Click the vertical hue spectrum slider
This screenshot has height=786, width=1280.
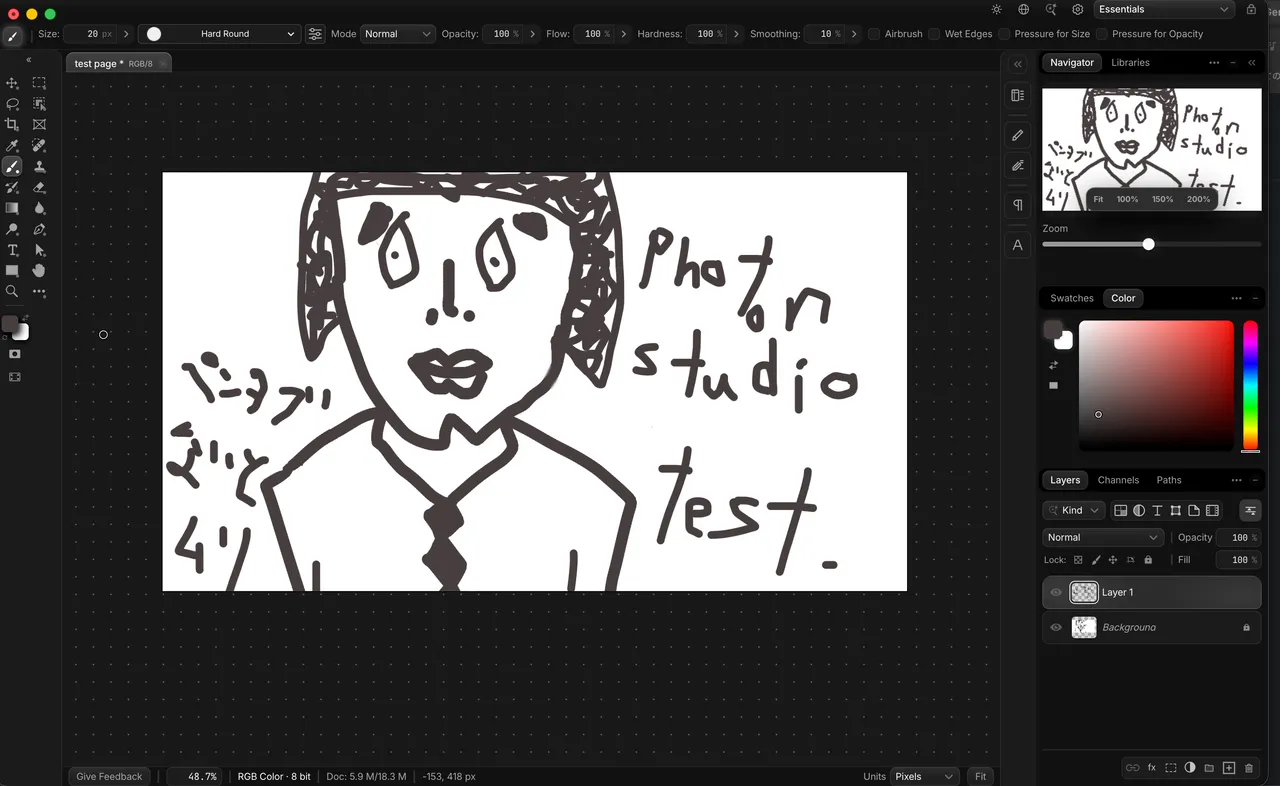pos(1250,385)
